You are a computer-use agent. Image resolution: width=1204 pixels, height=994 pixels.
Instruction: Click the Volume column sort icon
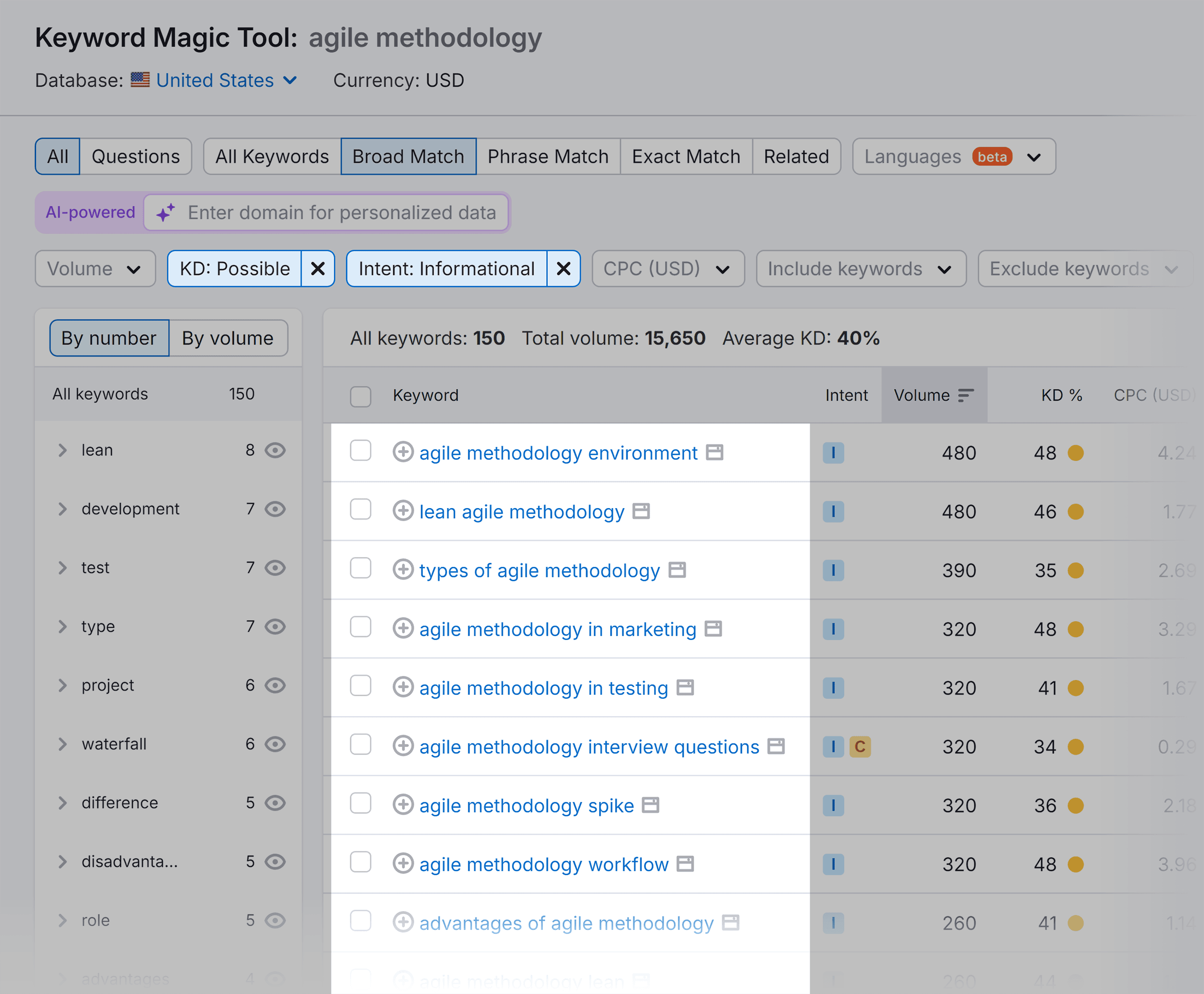pos(966,395)
